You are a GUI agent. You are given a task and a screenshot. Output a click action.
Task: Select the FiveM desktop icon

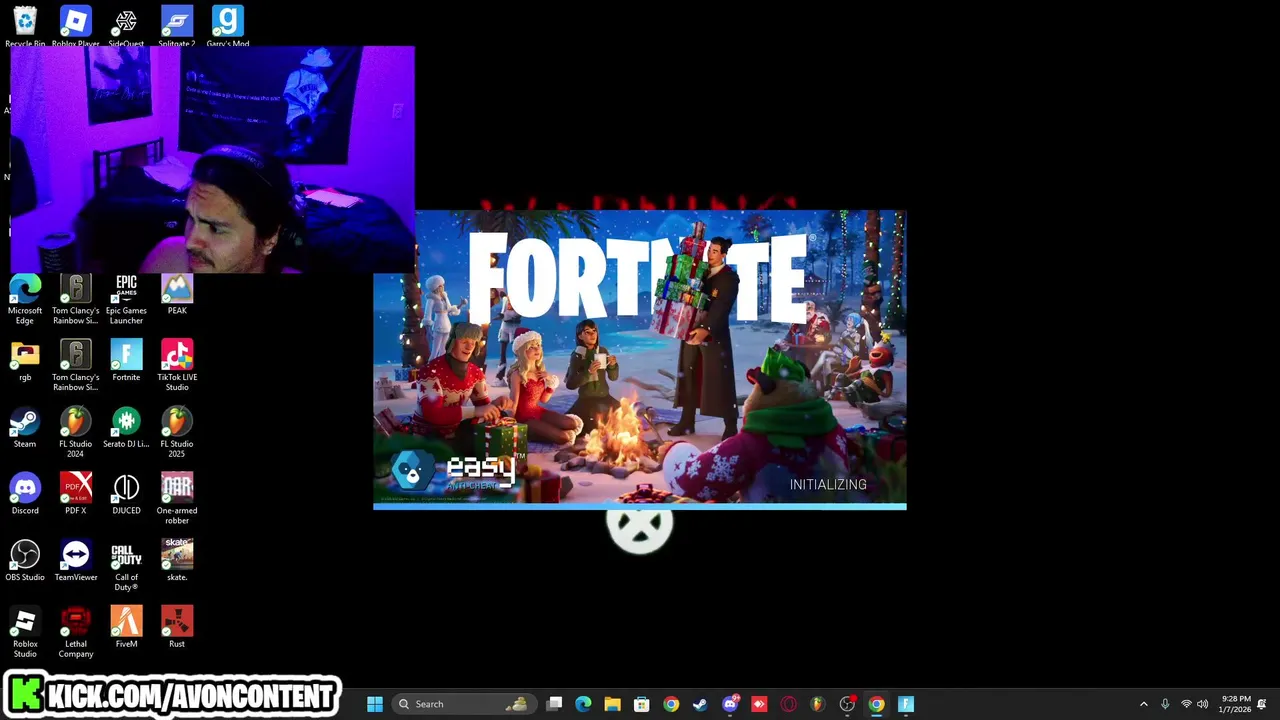(x=126, y=628)
